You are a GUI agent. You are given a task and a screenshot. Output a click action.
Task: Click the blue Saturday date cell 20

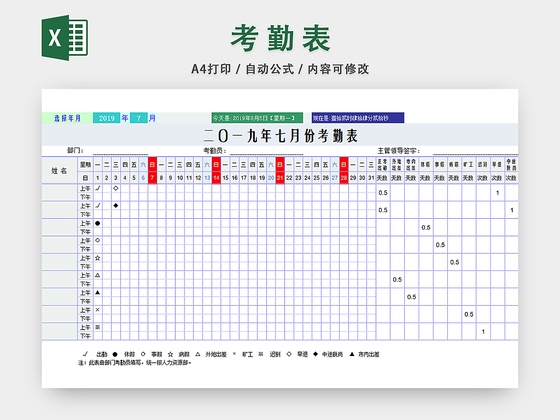coord(271,178)
